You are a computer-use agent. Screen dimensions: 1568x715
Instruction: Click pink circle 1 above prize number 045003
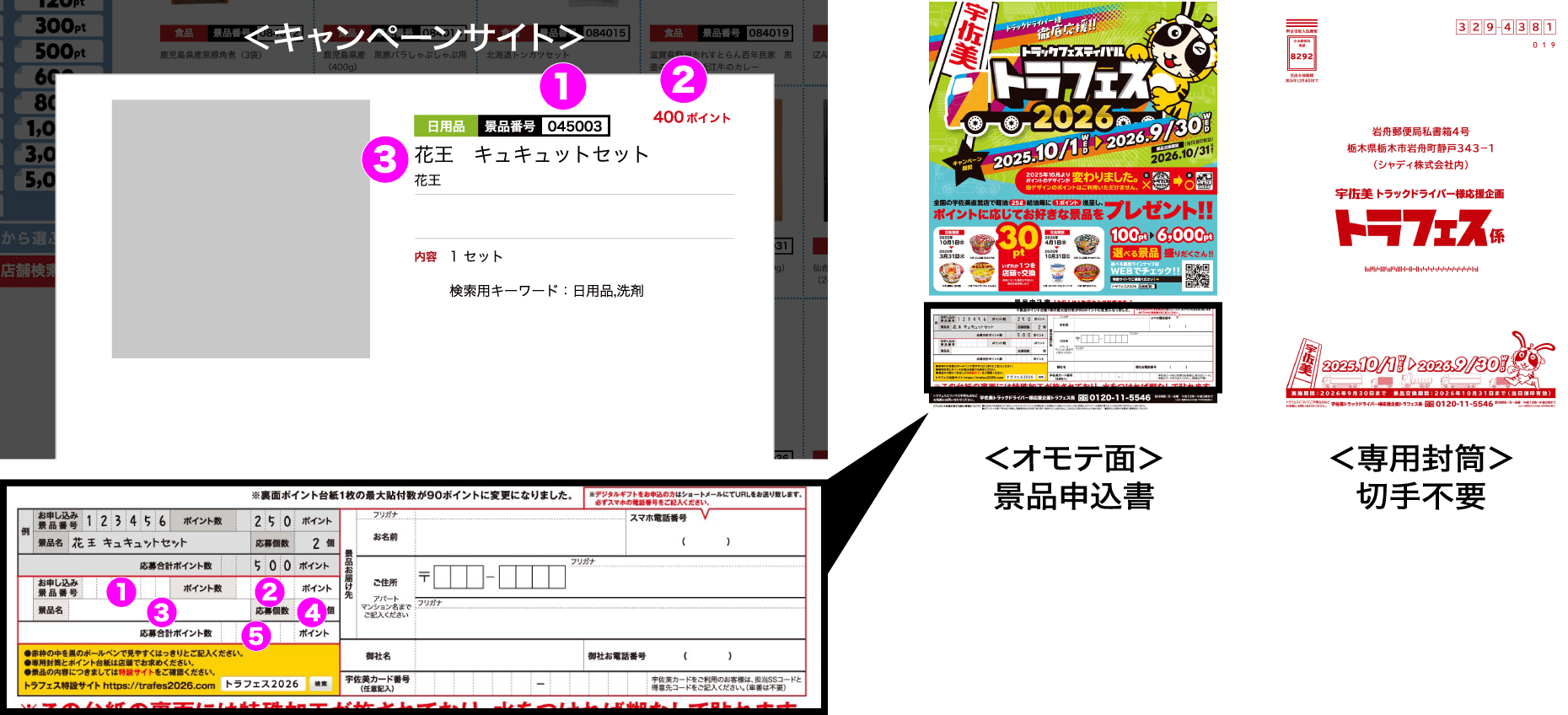point(562,86)
